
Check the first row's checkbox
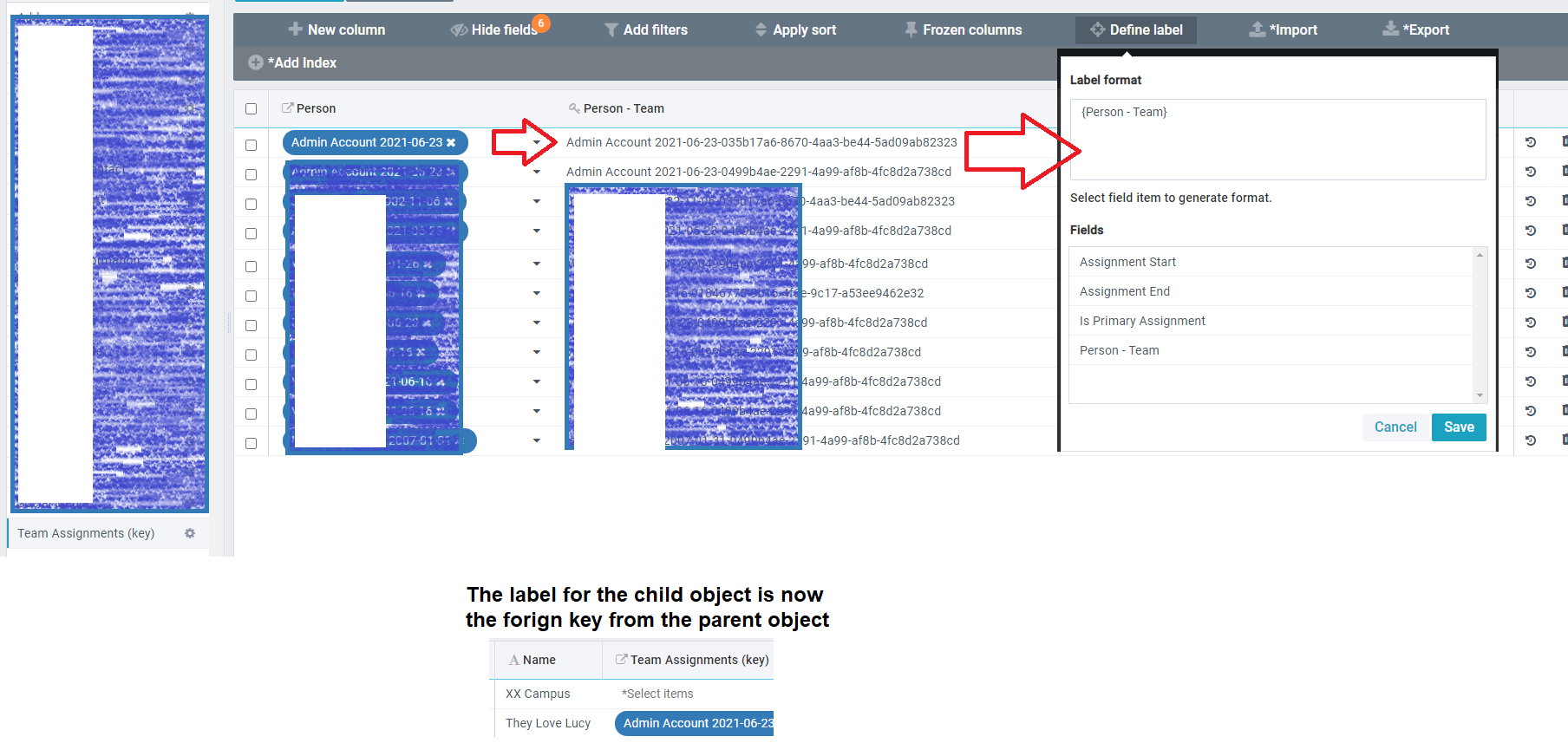pos(252,146)
